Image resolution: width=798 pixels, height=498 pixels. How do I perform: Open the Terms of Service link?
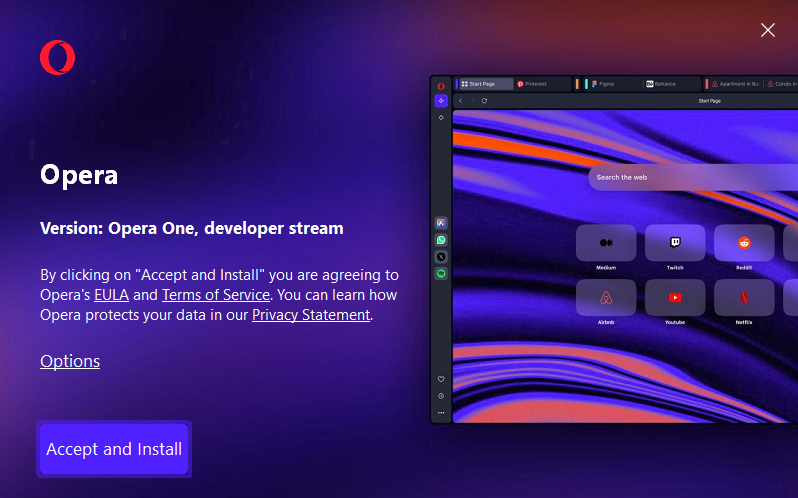(216, 295)
